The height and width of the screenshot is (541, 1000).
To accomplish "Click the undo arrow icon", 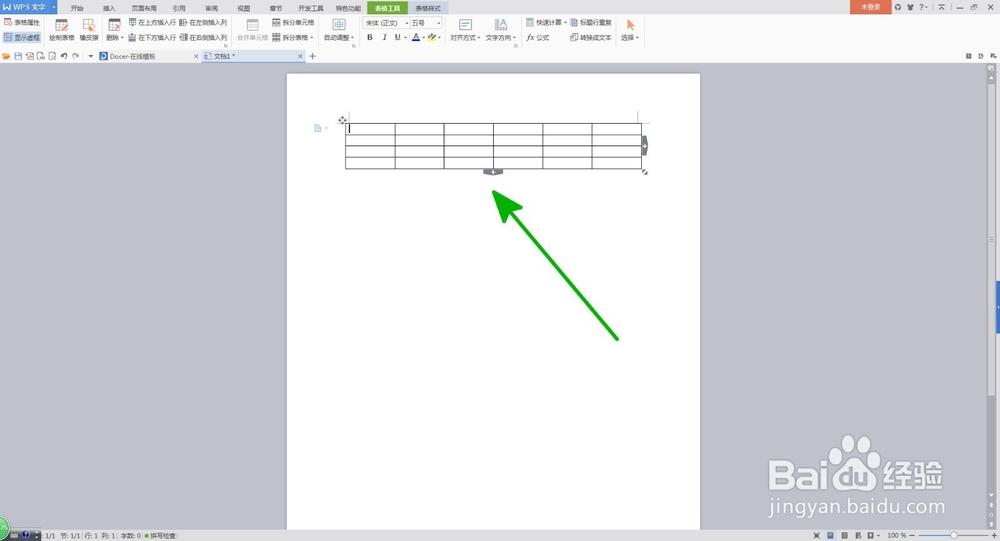I will point(64,56).
